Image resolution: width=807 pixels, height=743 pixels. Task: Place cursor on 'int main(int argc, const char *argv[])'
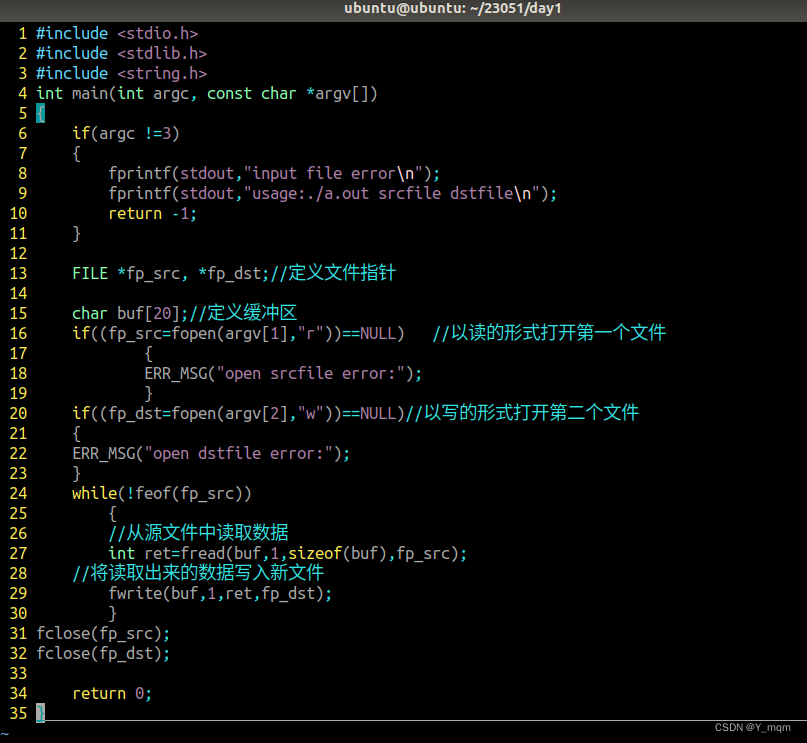(207, 94)
